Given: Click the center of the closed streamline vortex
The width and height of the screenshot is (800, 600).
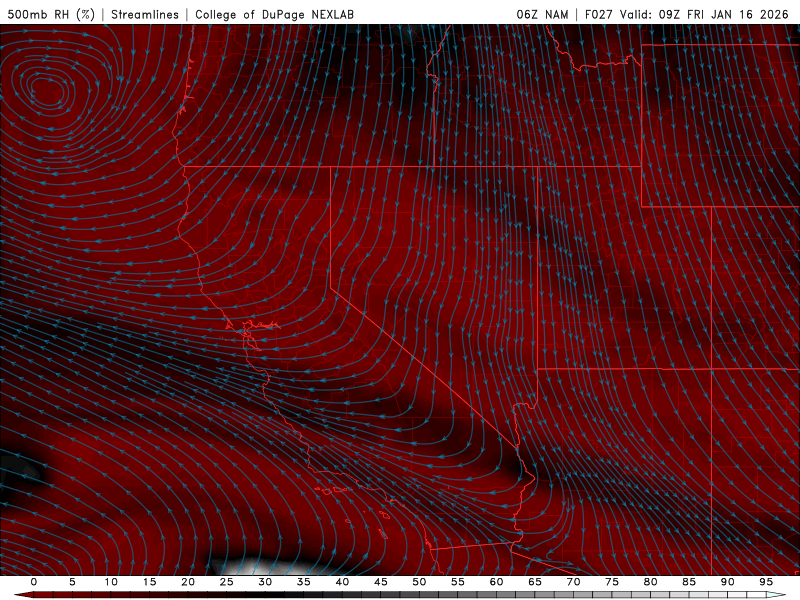Looking at the screenshot, I should pyautogui.click(x=50, y=90).
